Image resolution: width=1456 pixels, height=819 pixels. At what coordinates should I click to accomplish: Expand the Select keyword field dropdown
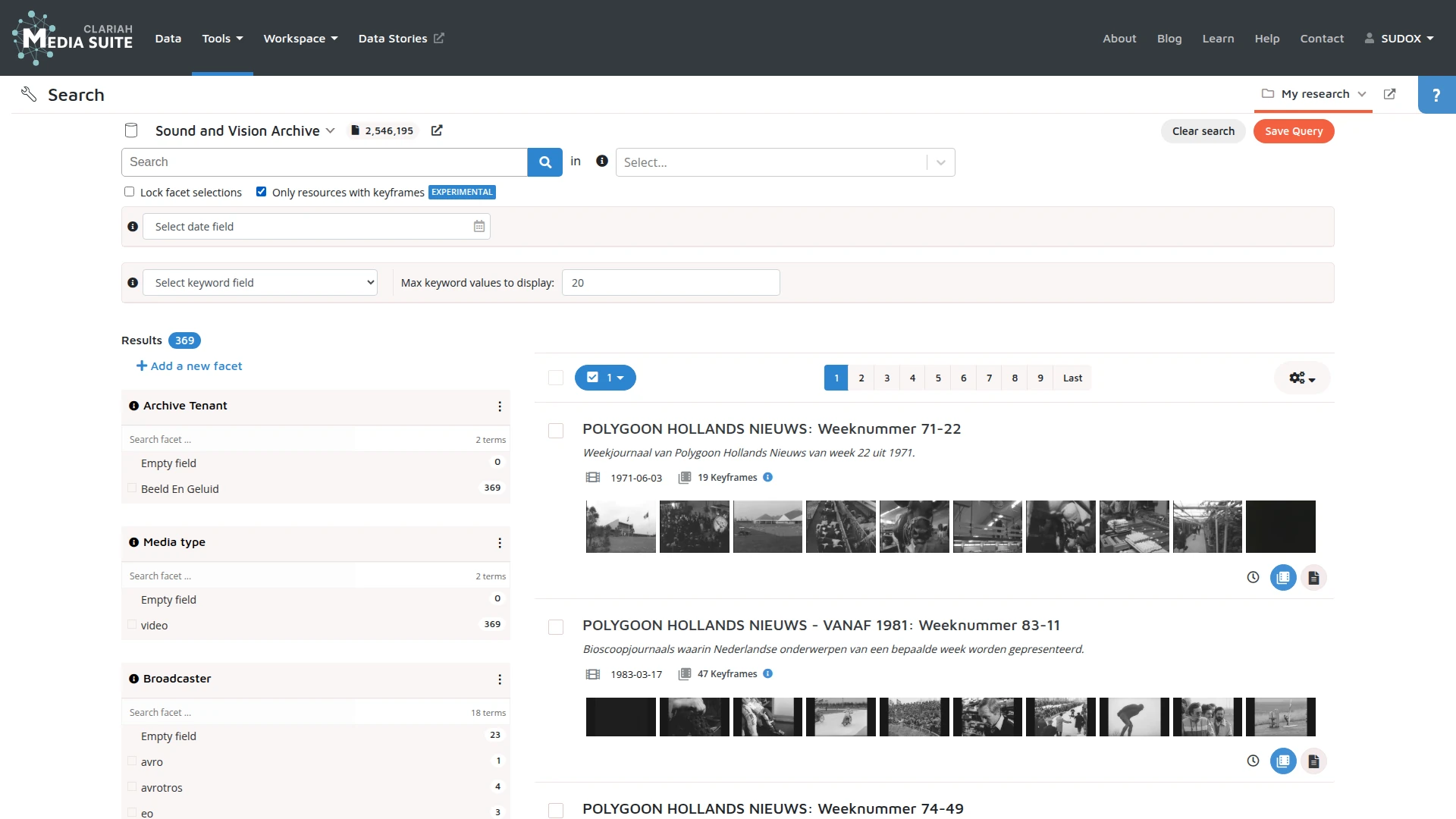click(x=260, y=283)
